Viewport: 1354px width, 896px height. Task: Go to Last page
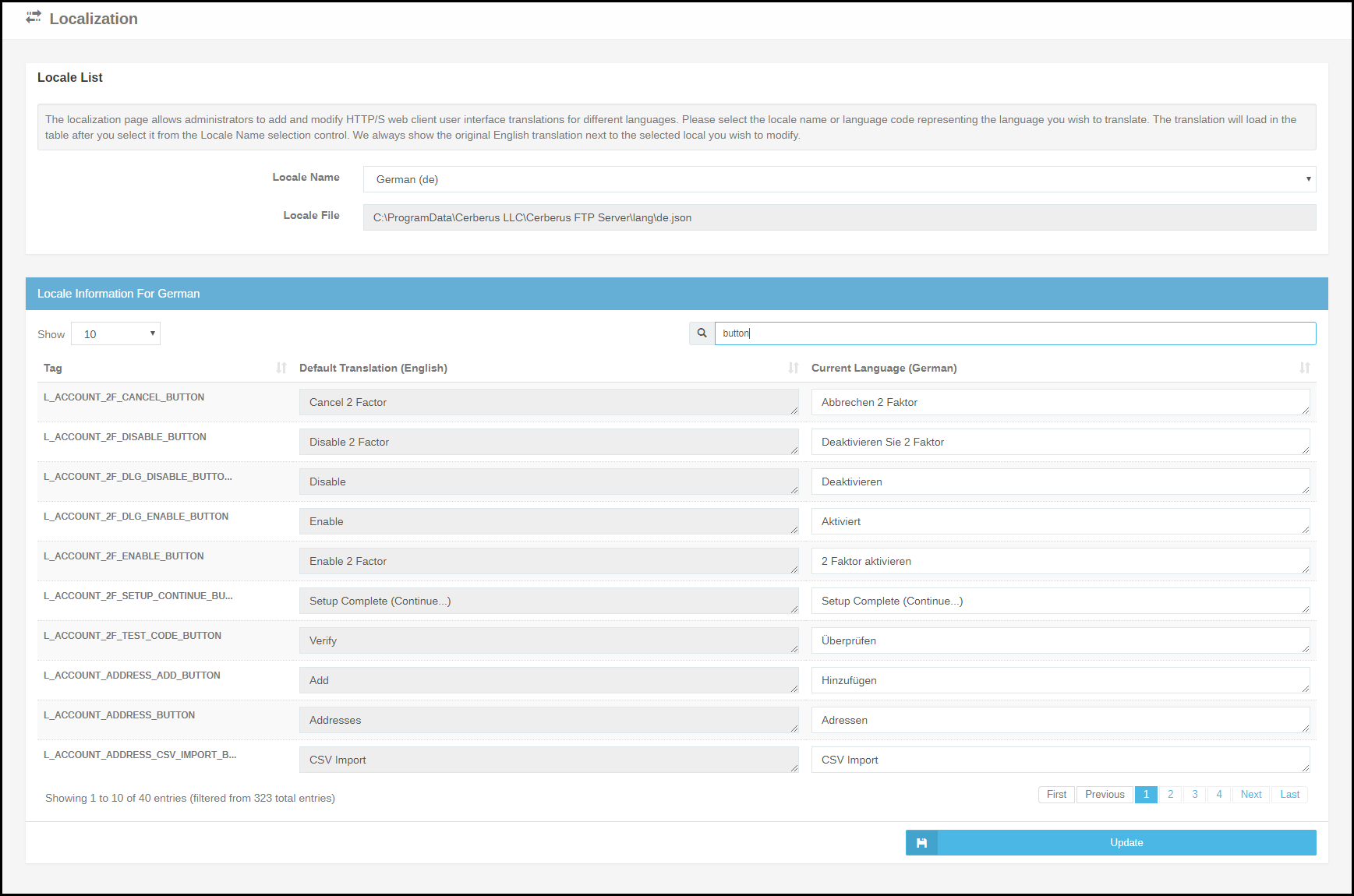coord(1290,795)
